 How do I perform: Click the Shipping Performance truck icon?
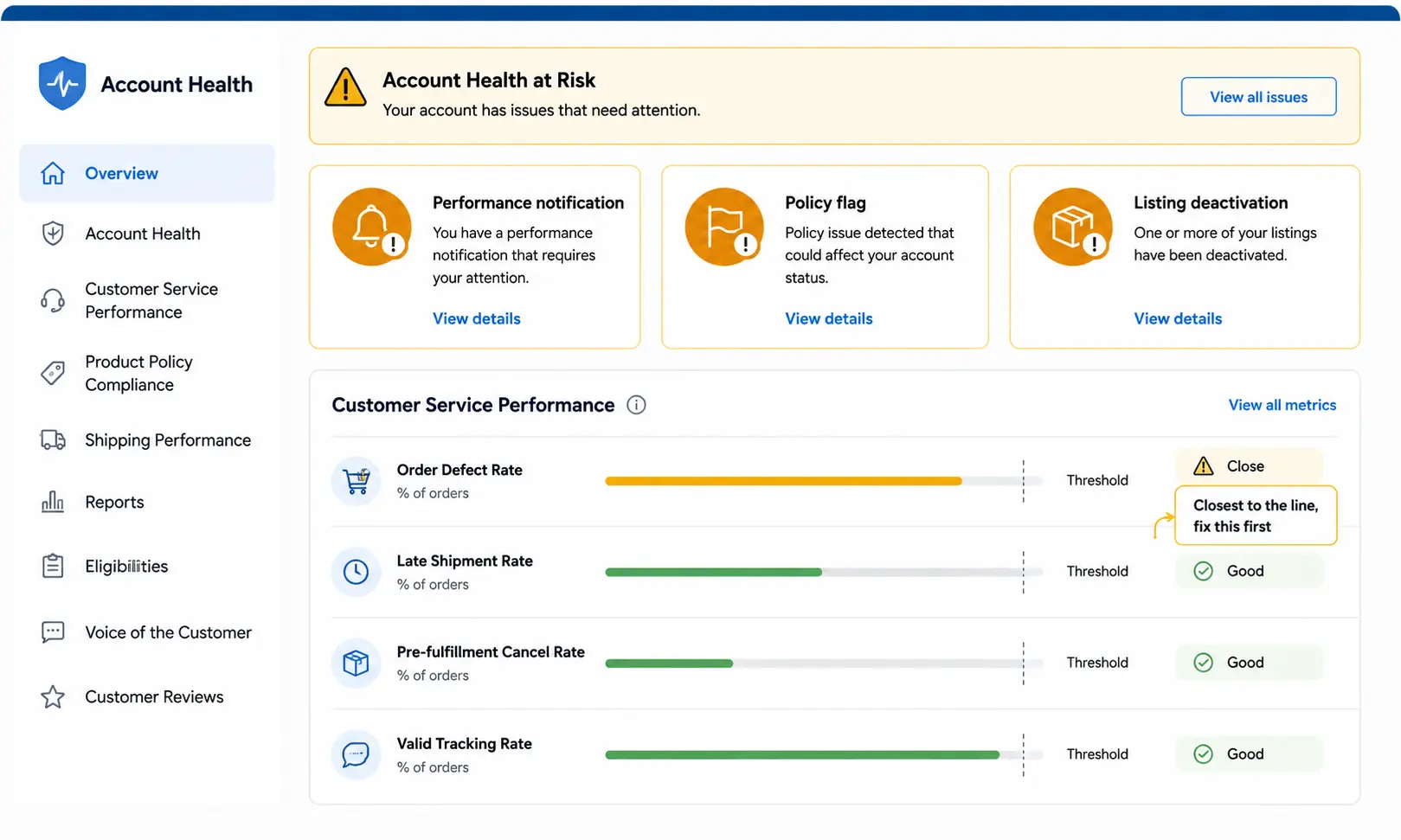click(53, 440)
